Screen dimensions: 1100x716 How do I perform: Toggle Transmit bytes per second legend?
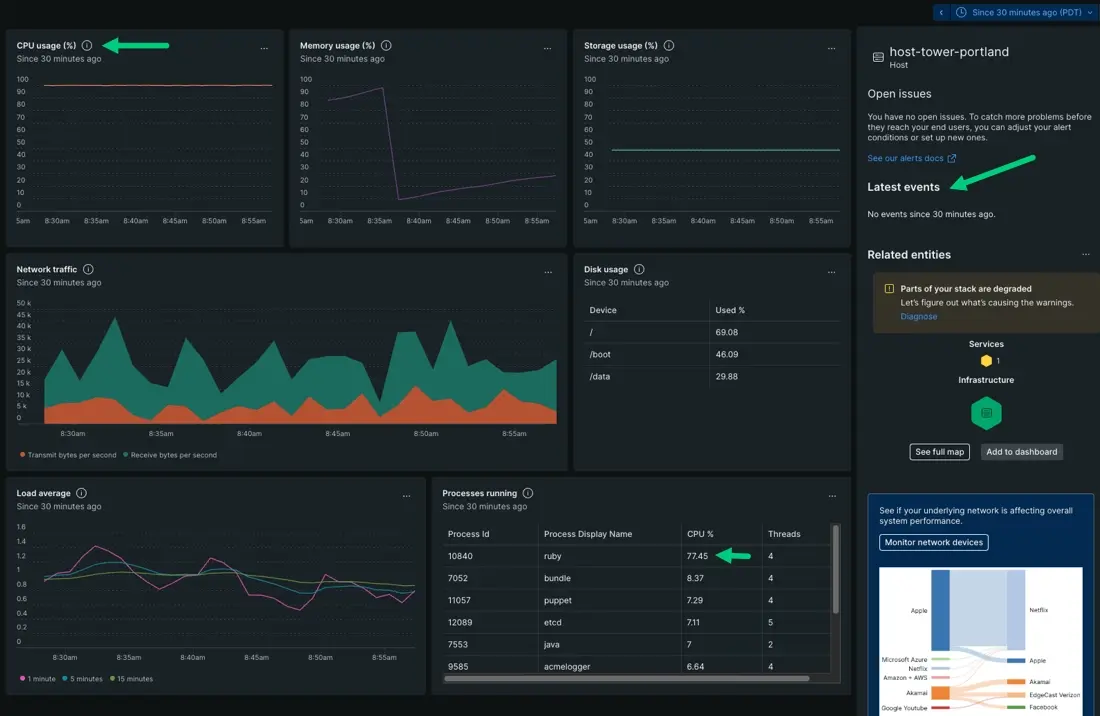click(68, 455)
